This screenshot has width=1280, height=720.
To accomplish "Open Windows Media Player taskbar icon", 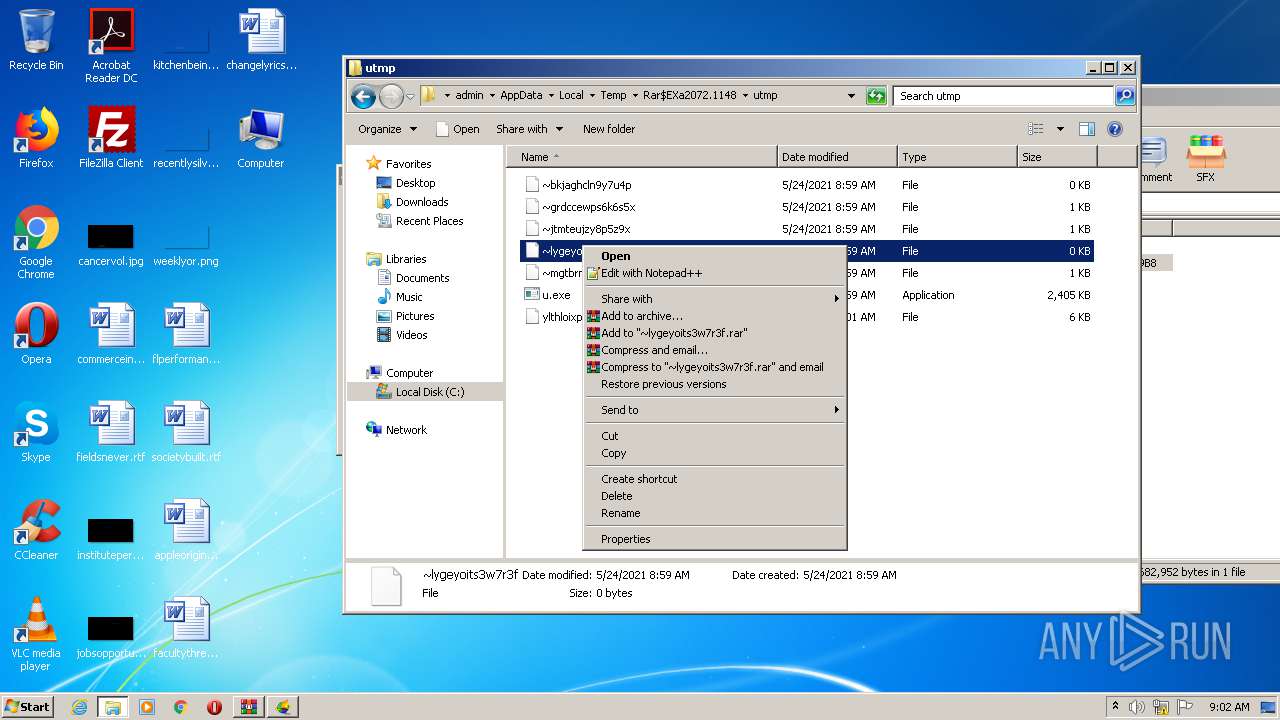I will coord(147,707).
